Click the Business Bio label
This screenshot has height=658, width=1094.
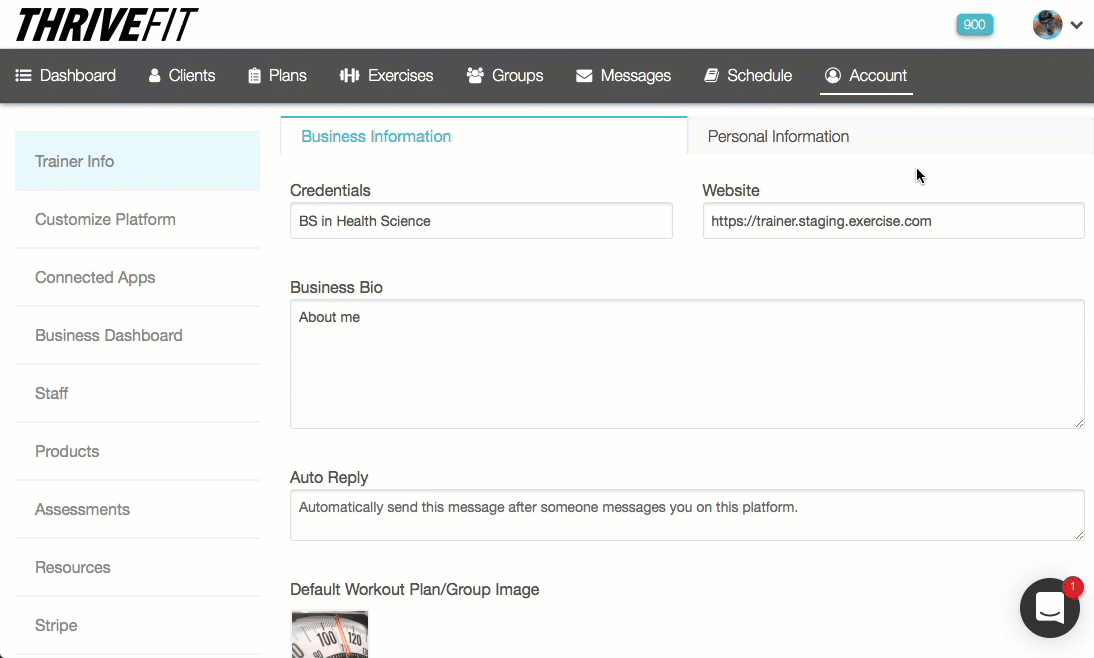336,287
